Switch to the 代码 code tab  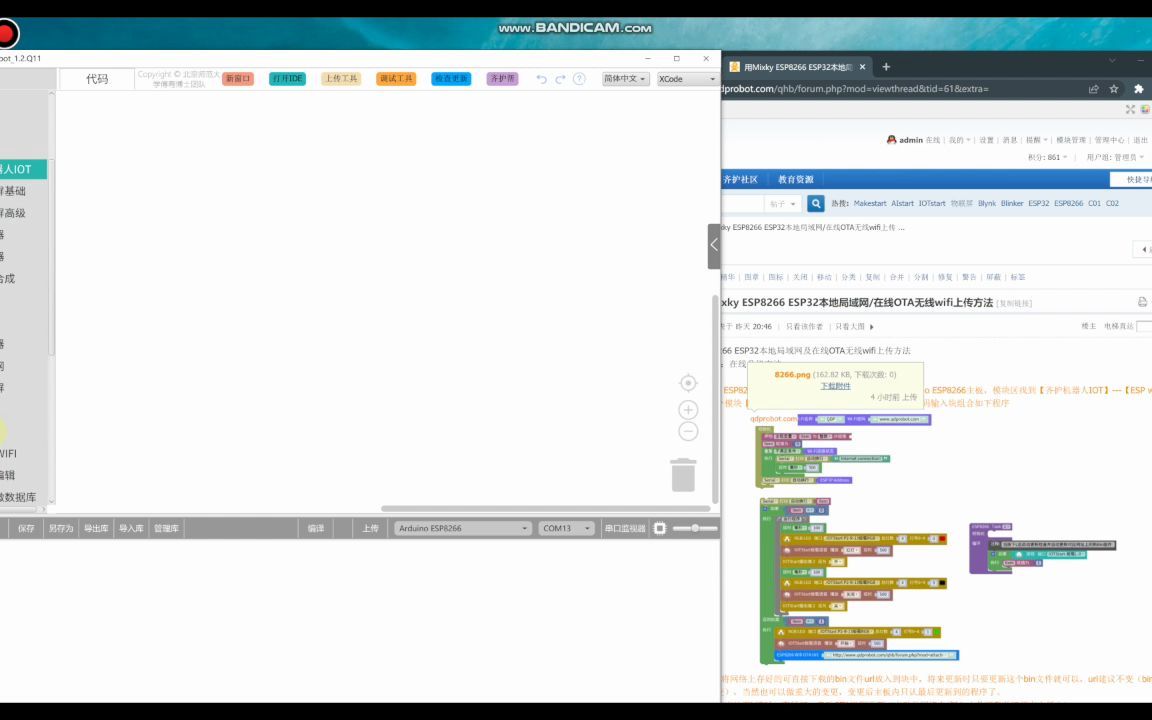tap(97, 79)
